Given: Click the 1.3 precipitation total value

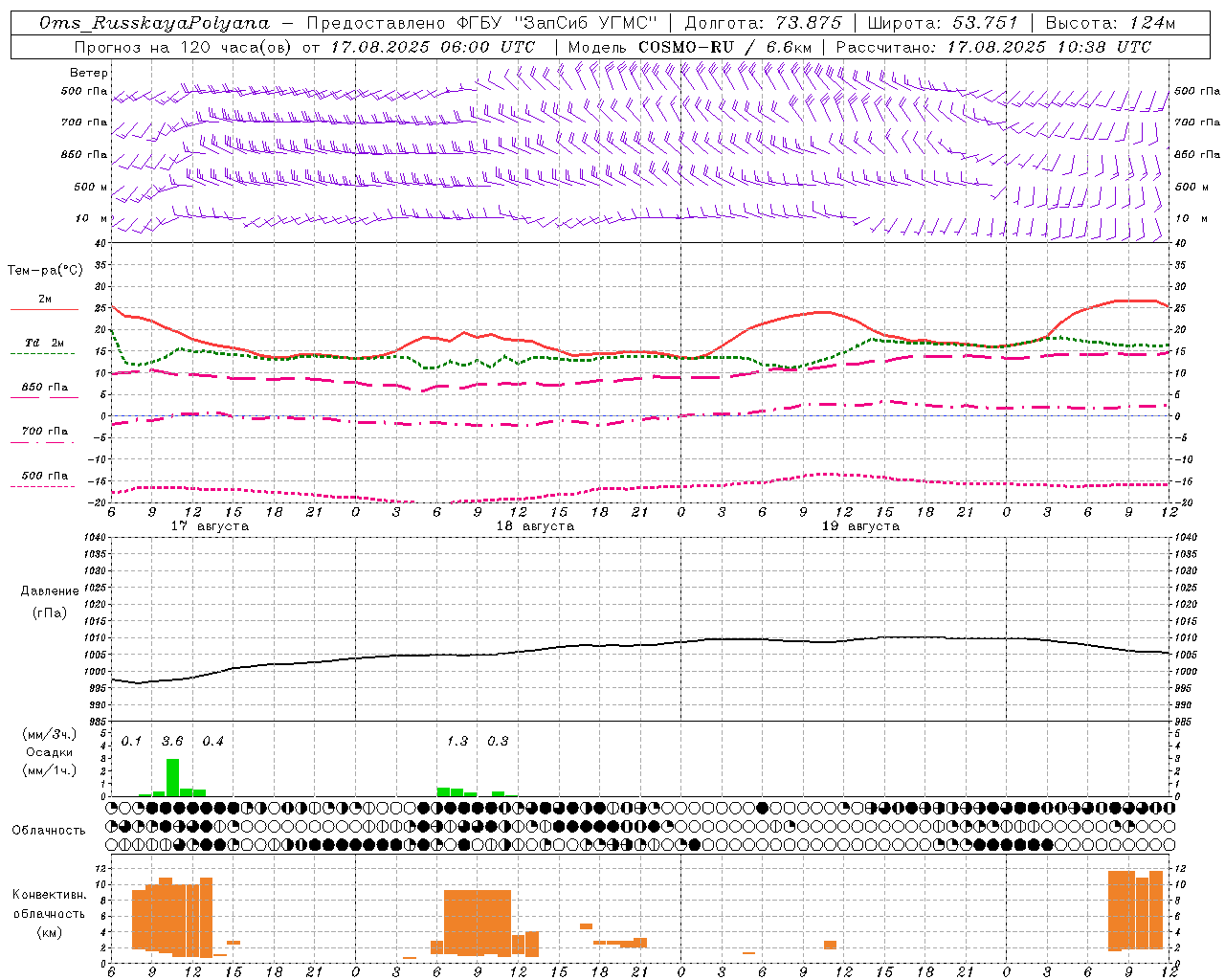Looking at the screenshot, I should [457, 741].
